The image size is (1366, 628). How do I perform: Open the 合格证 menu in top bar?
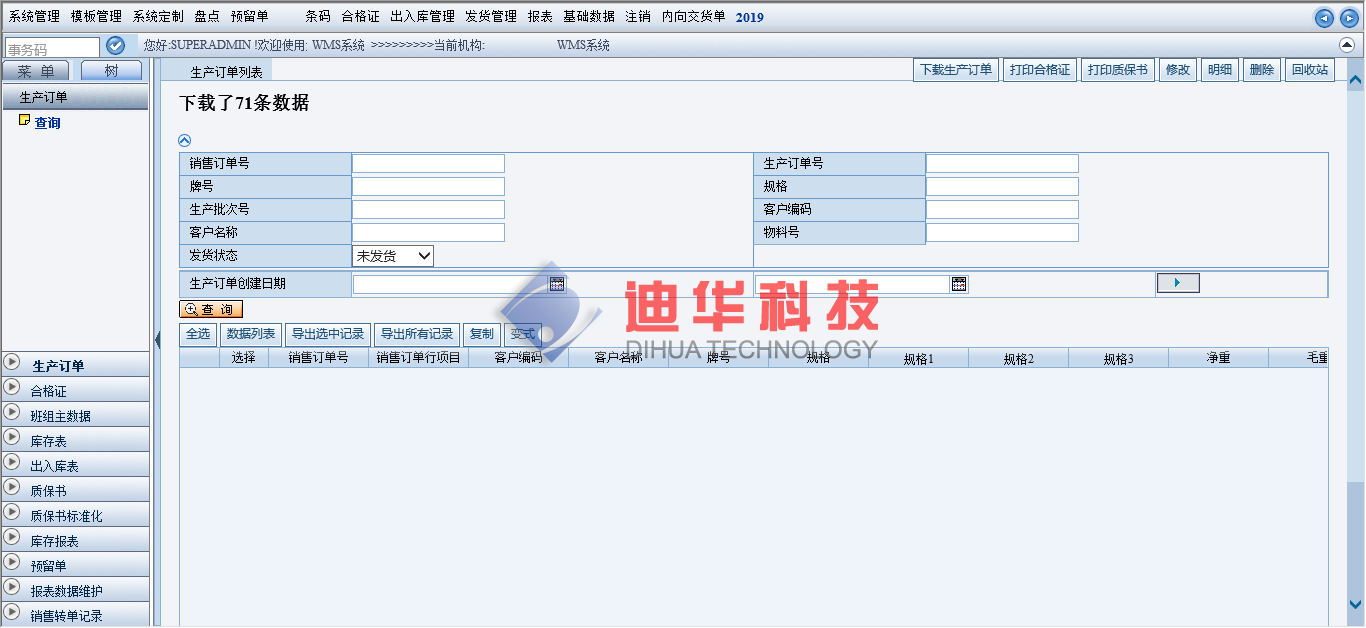(x=360, y=17)
